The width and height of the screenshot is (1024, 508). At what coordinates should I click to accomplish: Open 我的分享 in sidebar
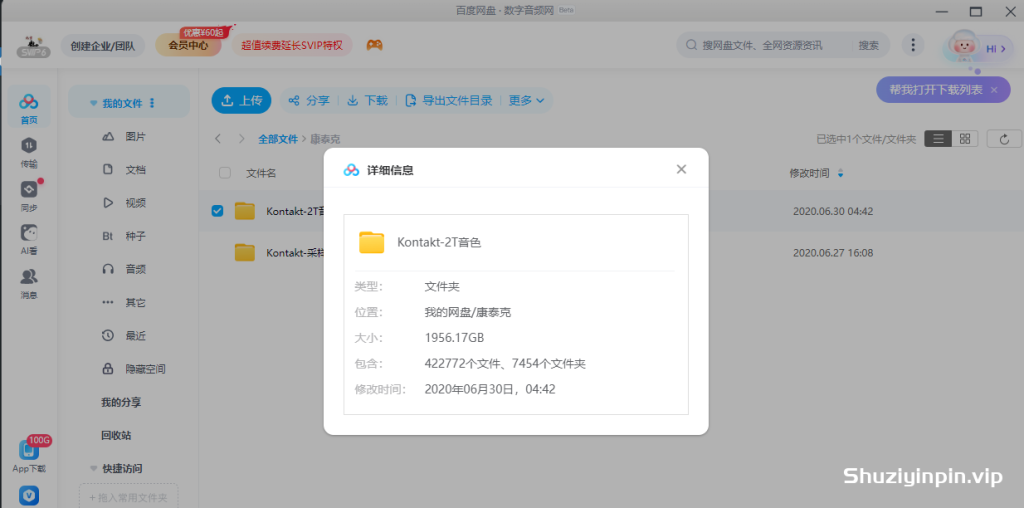coord(121,402)
